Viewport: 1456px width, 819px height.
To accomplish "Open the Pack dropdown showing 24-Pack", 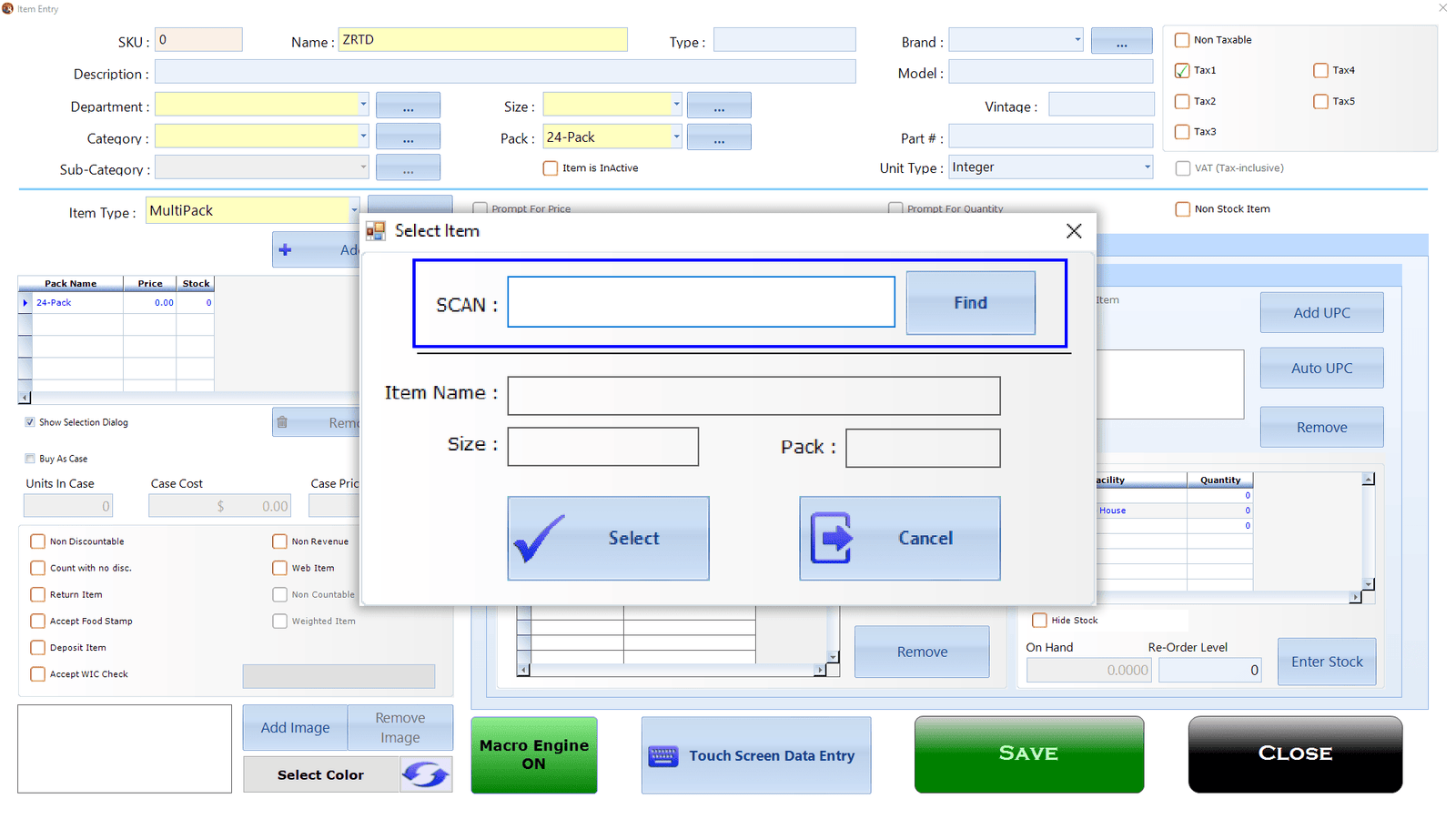I will [676, 136].
